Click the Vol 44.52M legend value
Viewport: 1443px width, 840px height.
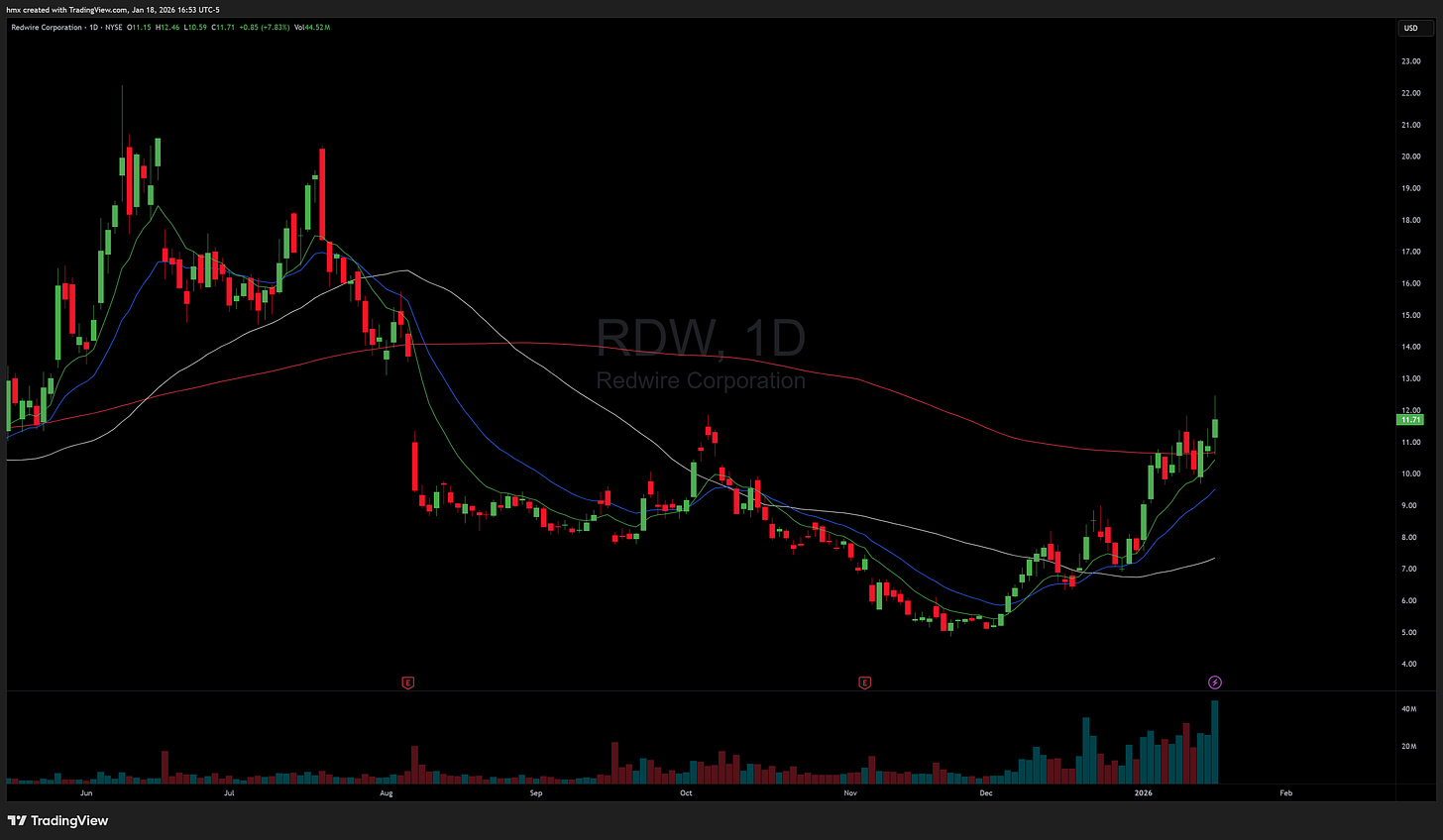tap(312, 27)
